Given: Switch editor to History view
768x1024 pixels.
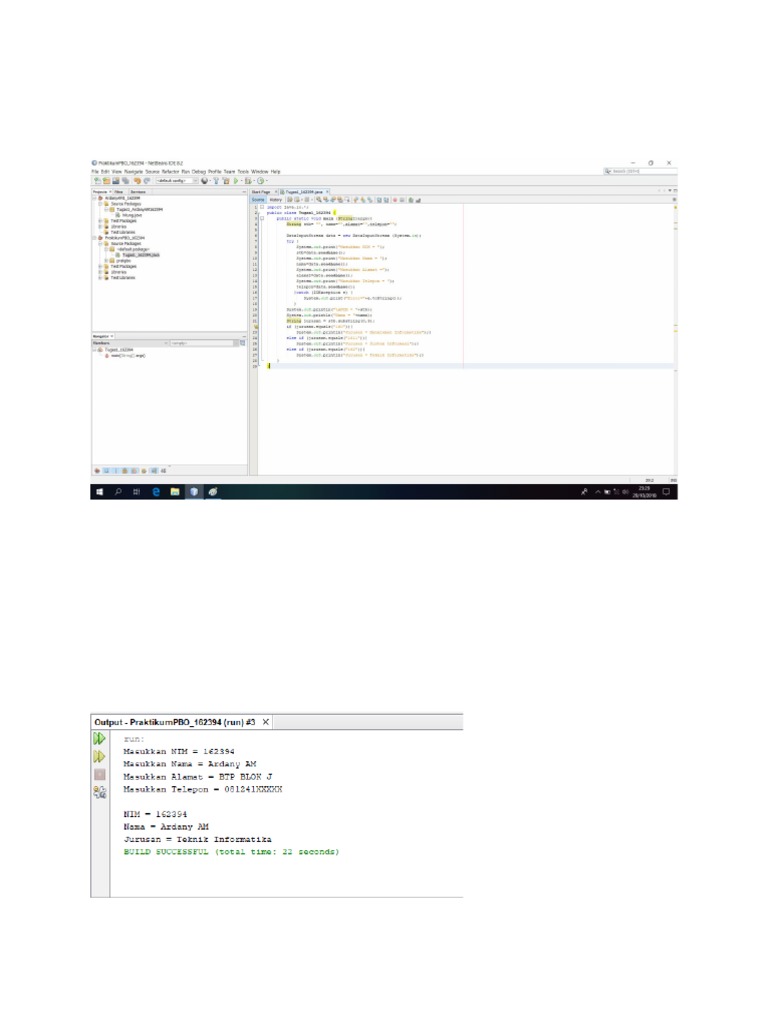Looking at the screenshot, I should [275, 200].
